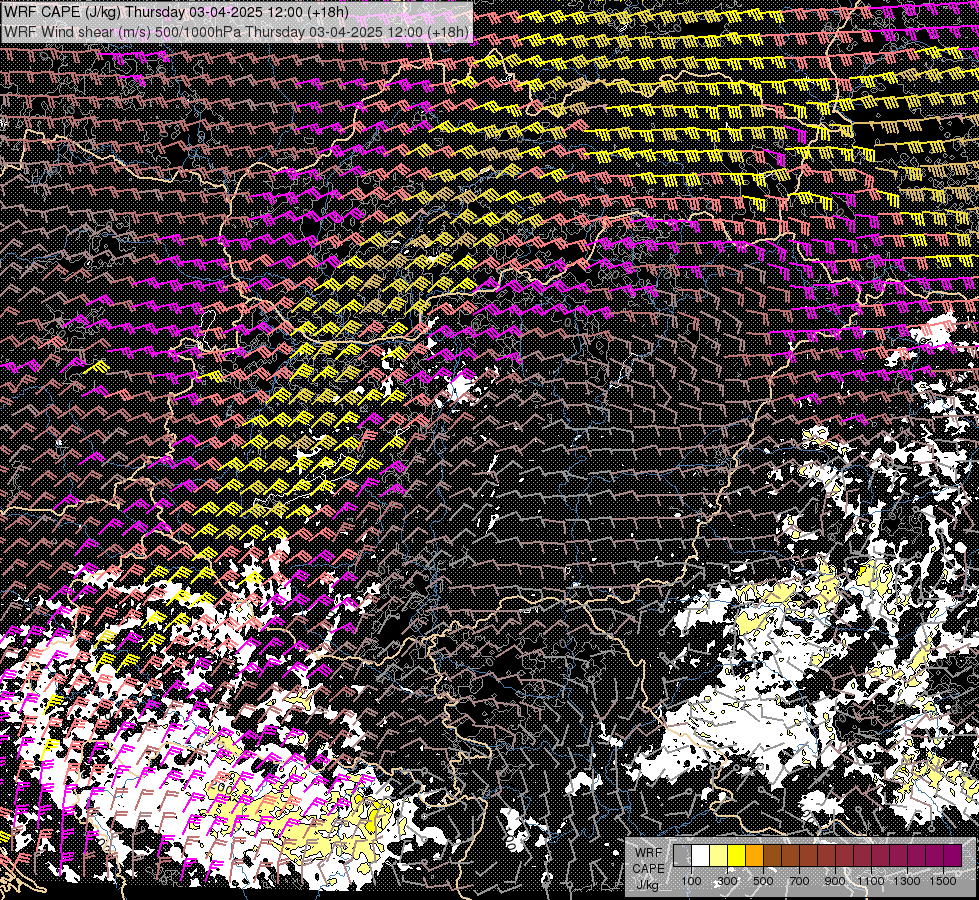Click the WRF CAPE title line at the top
Viewport: 979px width, 900px height.
175,11
